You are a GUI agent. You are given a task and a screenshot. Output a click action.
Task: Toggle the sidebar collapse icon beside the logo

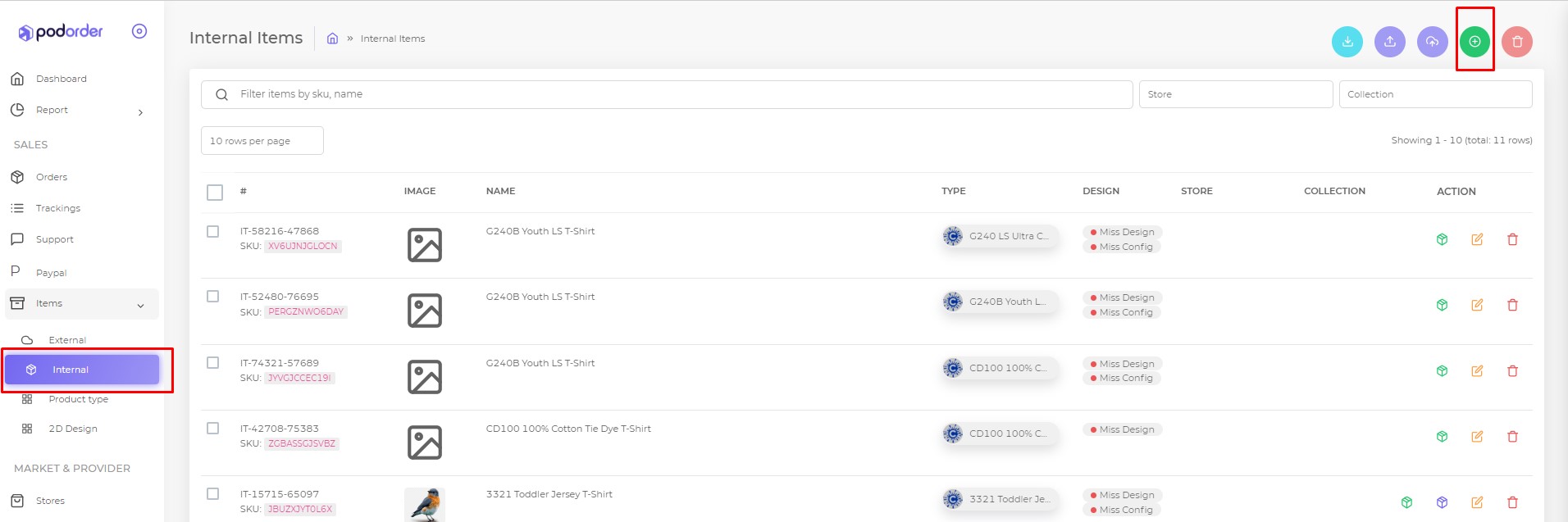(139, 31)
